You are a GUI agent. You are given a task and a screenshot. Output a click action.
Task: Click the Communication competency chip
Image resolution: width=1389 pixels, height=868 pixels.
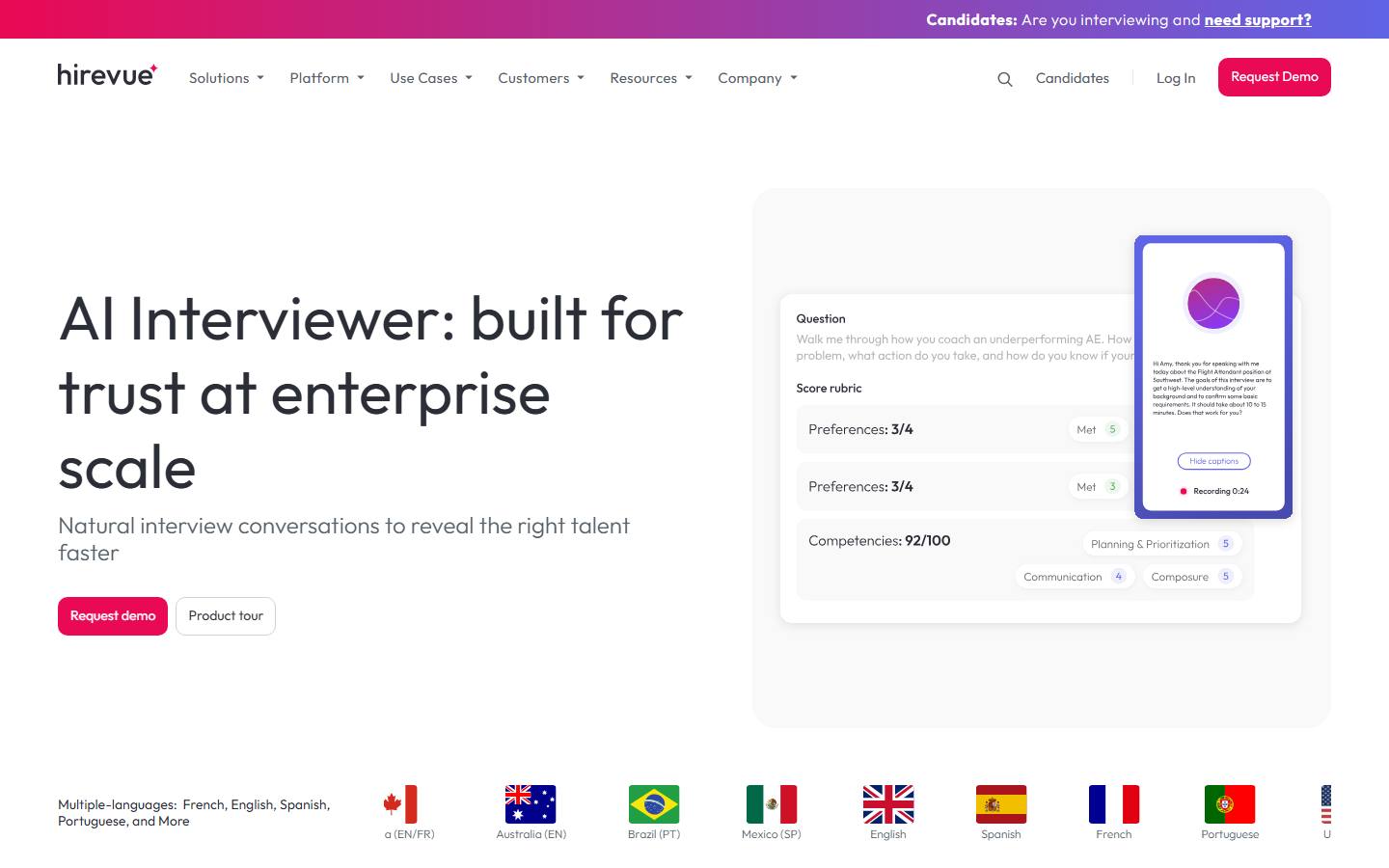pos(1074,577)
